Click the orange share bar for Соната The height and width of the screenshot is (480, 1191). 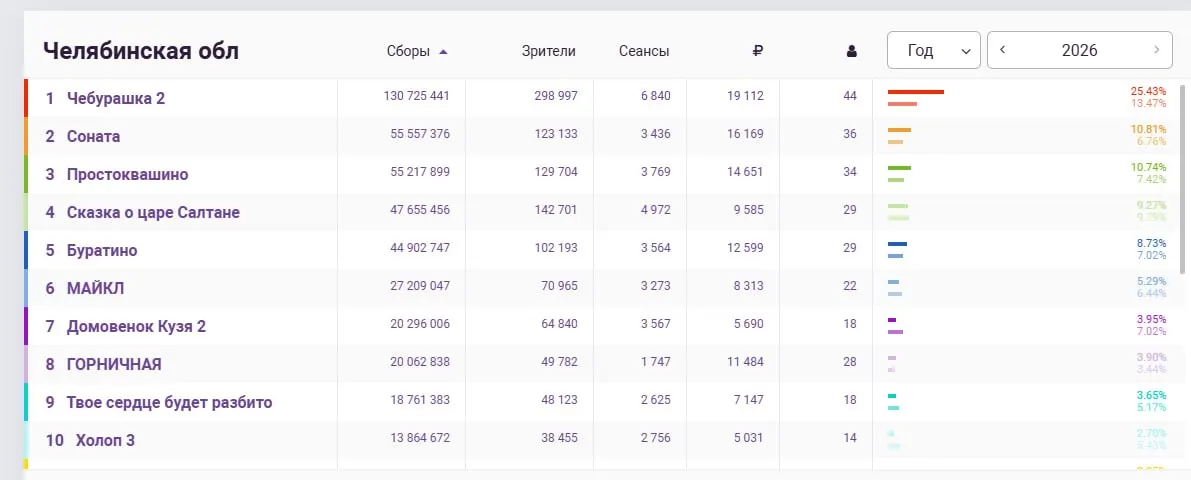[899, 130]
